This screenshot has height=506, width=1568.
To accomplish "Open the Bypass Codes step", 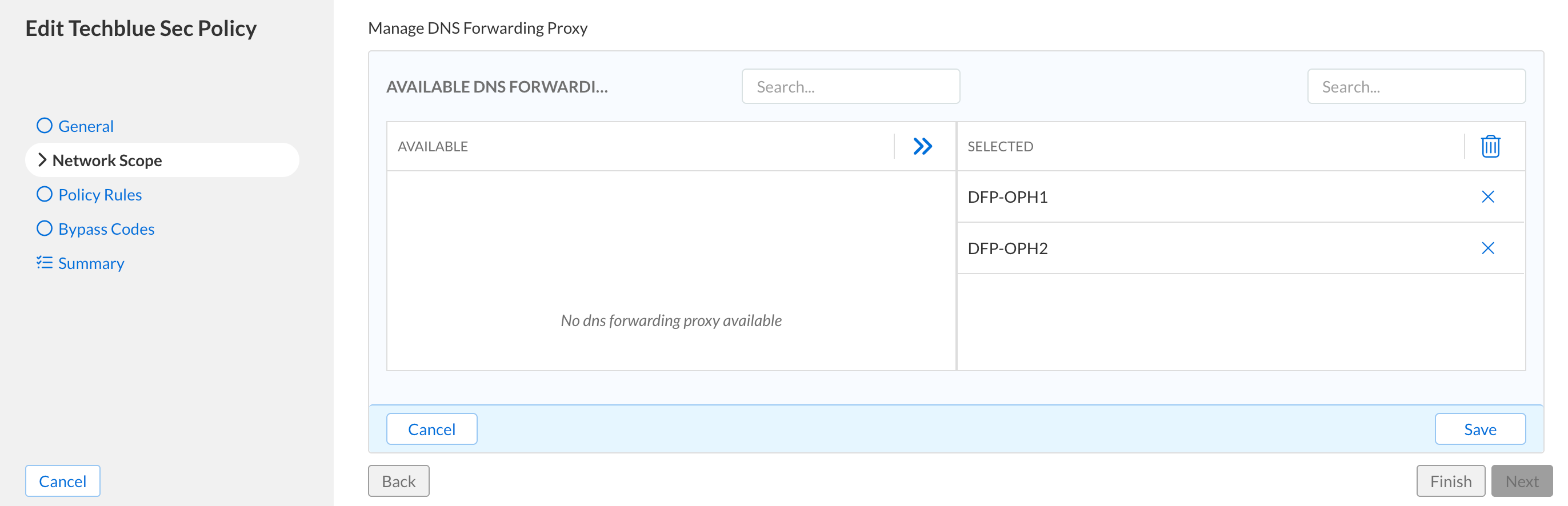I will point(106,229).
